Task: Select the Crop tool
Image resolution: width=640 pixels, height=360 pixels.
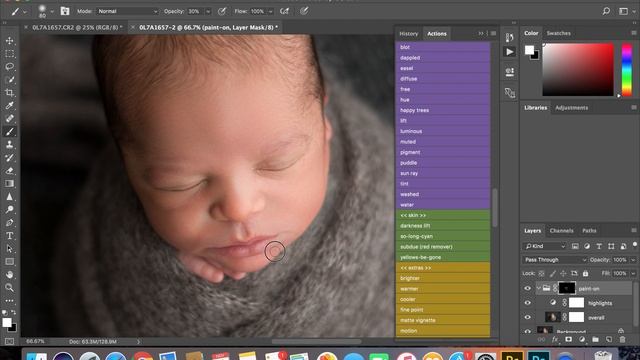Action: coord(10,93)
